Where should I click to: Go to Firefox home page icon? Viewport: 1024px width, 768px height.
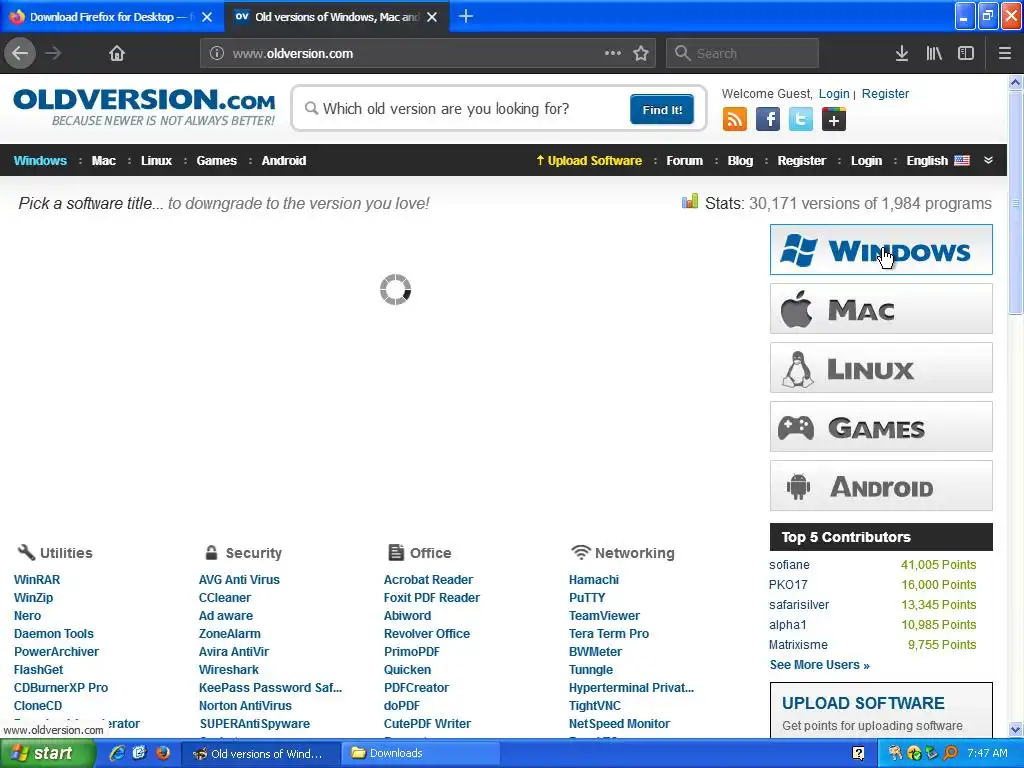pyautogui.click(x=117, y=53)
